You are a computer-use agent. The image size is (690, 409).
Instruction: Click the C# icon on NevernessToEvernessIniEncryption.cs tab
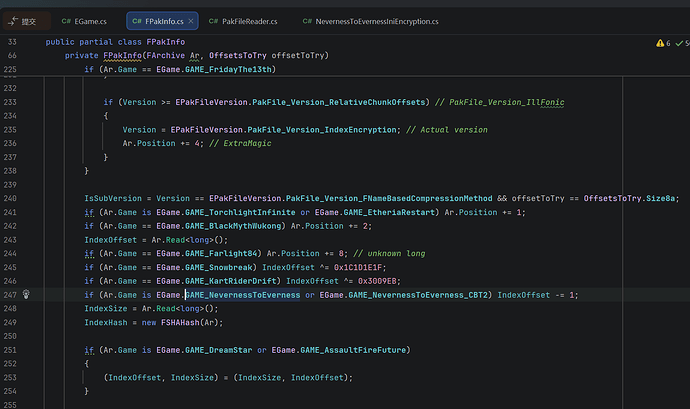pyautogui.click(x=307, y=21)
